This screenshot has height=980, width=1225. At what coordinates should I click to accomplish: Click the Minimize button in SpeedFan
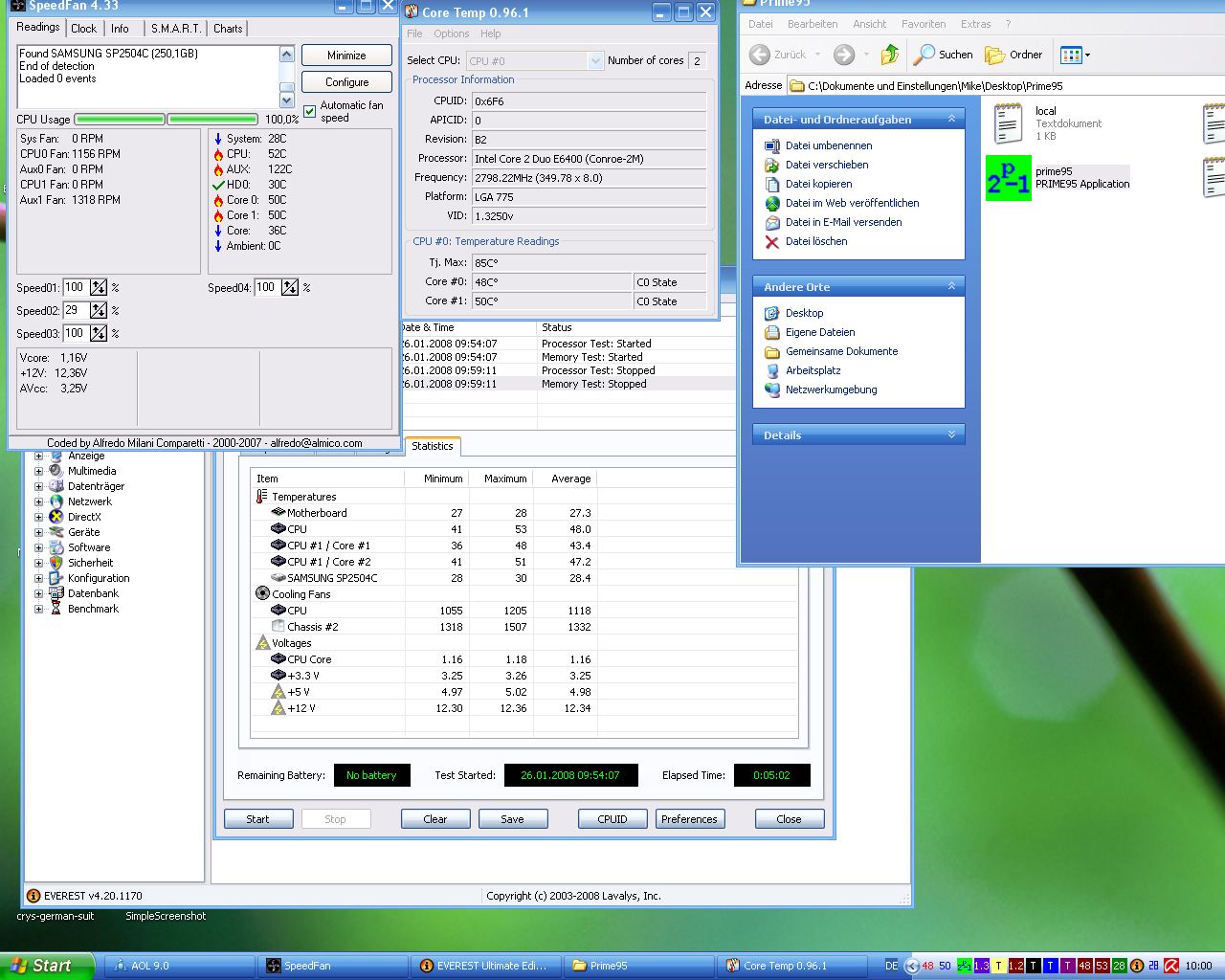click(346, 56)
